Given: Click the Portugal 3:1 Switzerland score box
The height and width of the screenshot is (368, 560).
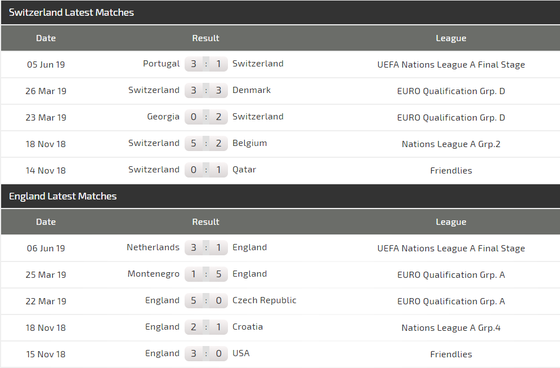Looking at the screenshot, I should pyautogui.click(x=206, y=64).
